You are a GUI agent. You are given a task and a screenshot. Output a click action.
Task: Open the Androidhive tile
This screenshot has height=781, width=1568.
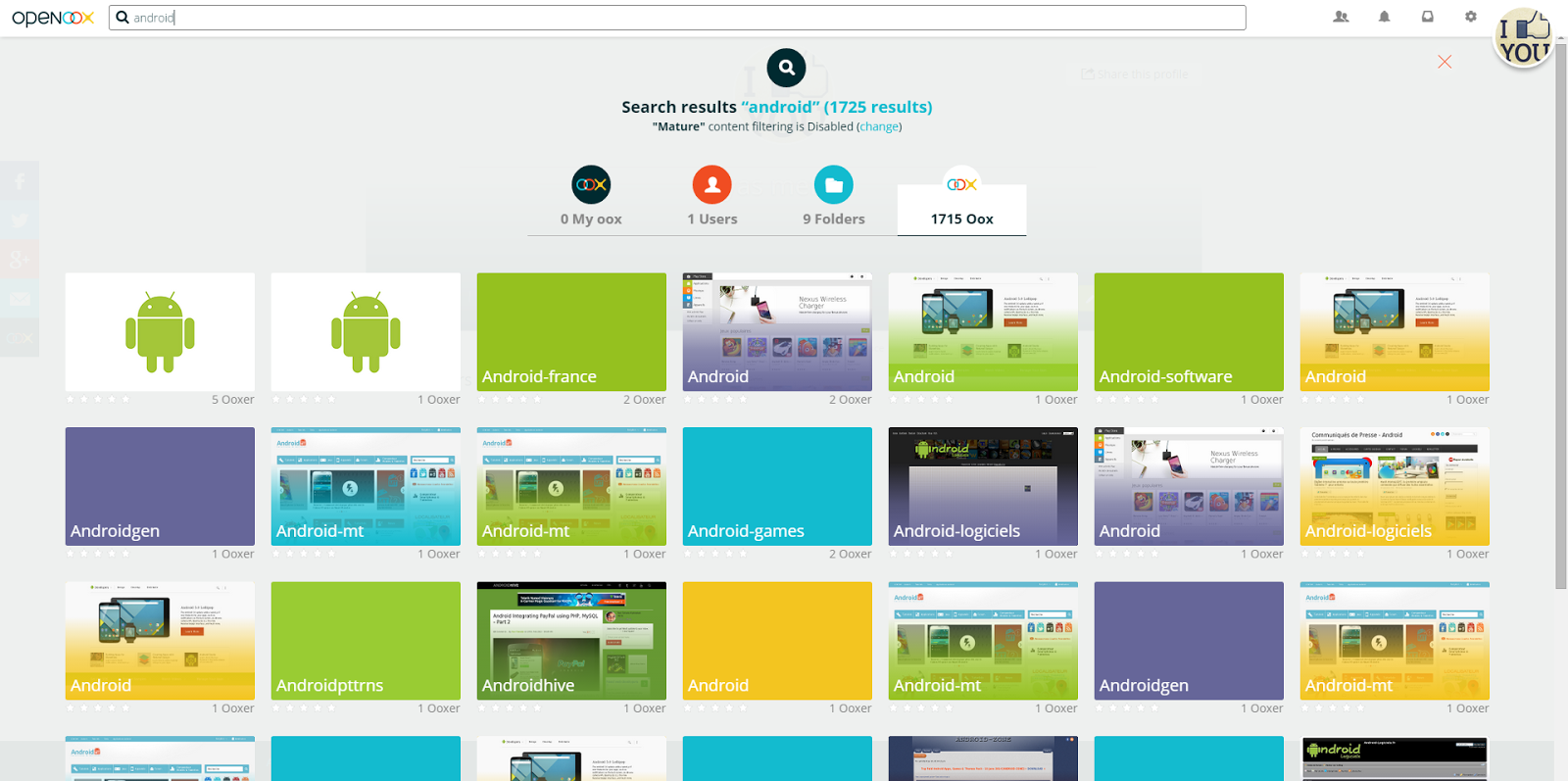[571, 641]
